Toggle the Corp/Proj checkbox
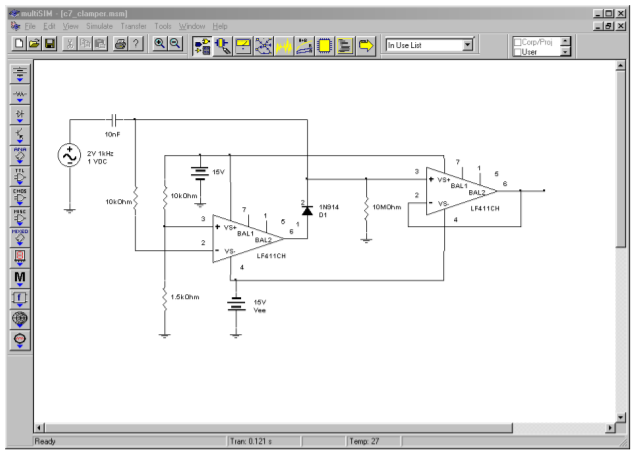 tap(518, 41)
